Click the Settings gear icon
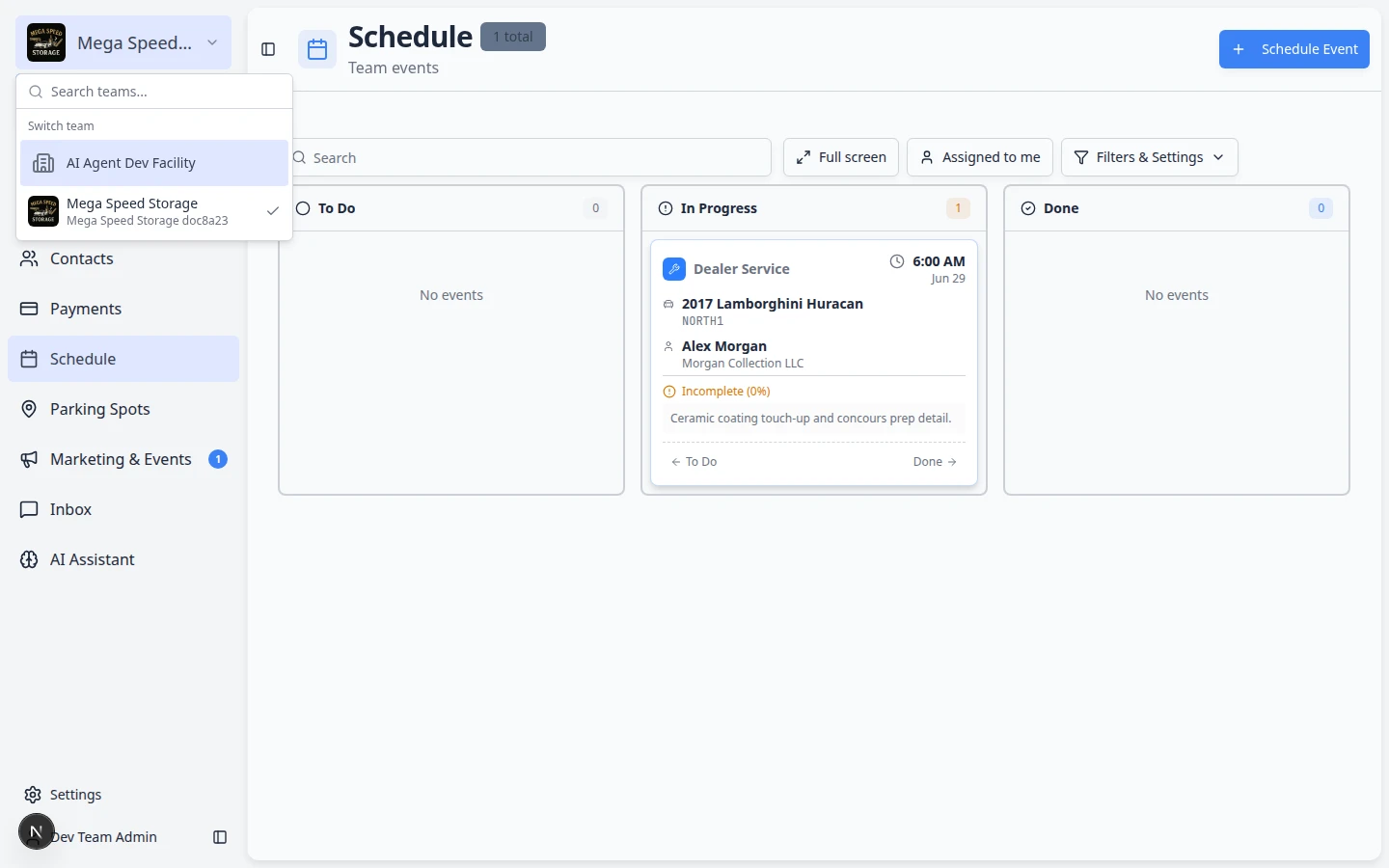This screenshot has height=868, width=1389. [x=33, y=795]
